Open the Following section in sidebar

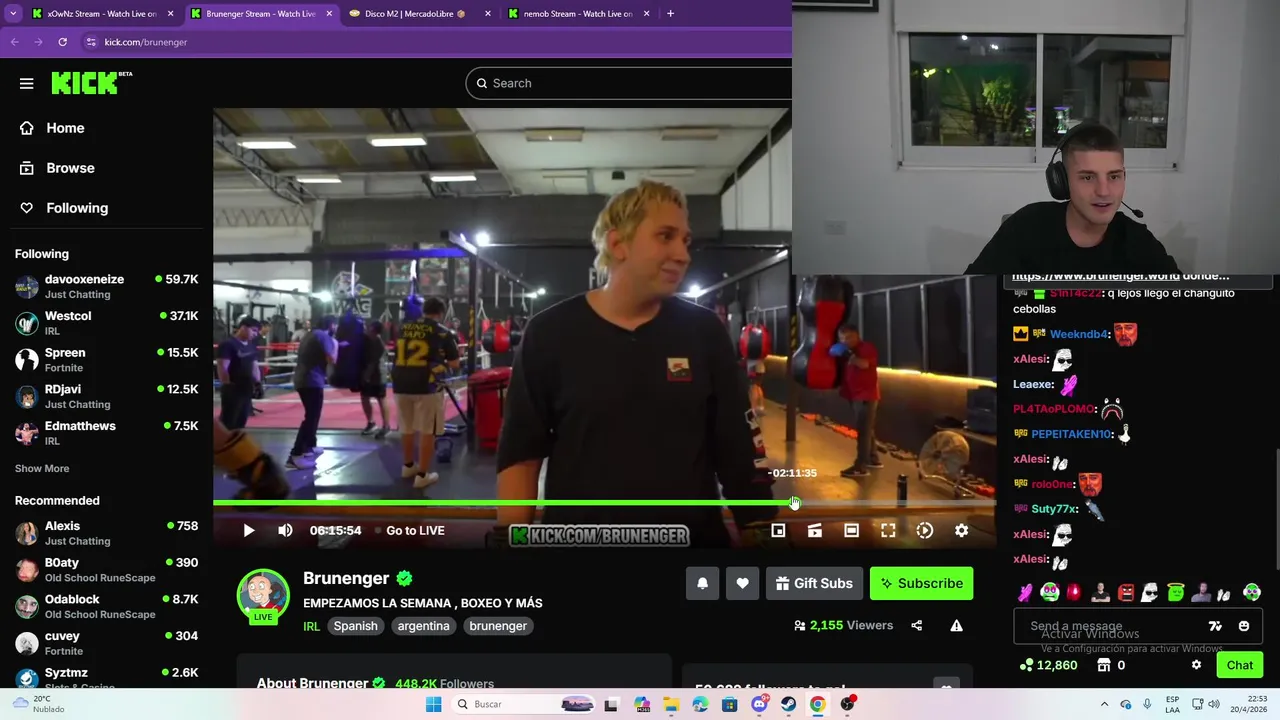[65, 208]
